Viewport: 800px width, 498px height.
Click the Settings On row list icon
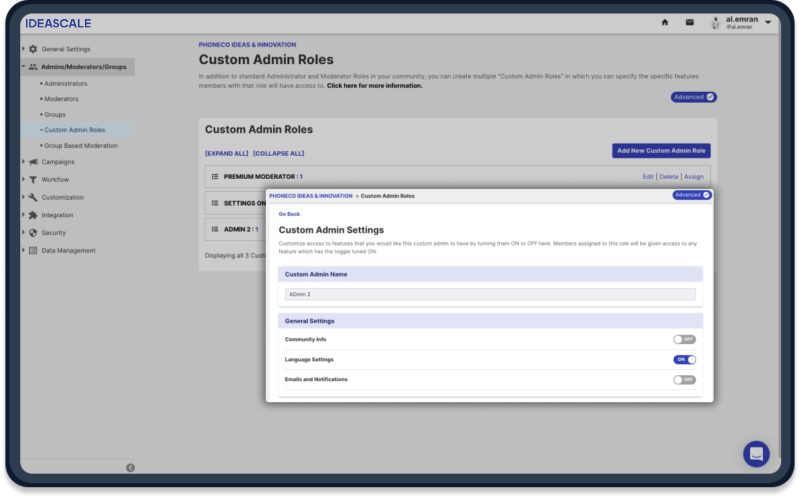(215, 203)
